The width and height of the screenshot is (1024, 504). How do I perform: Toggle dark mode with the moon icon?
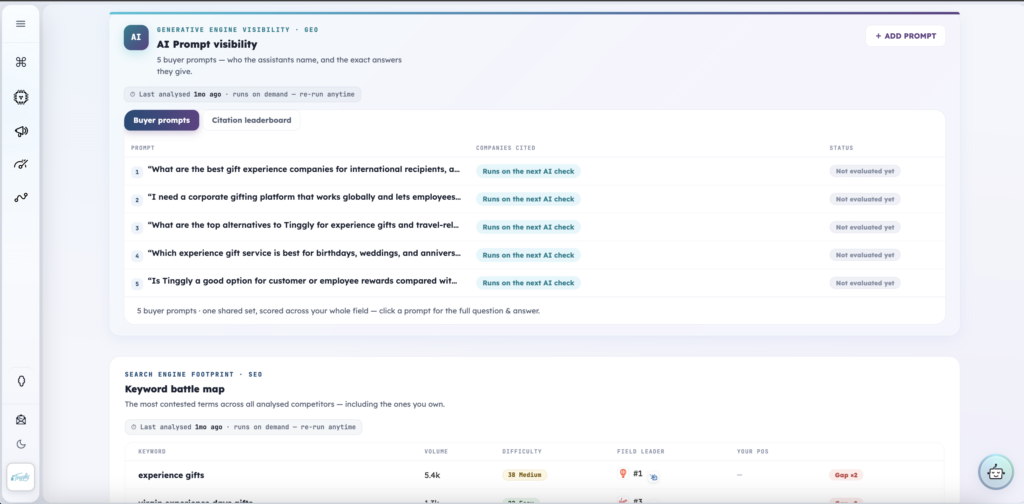(x=21, y=444)
